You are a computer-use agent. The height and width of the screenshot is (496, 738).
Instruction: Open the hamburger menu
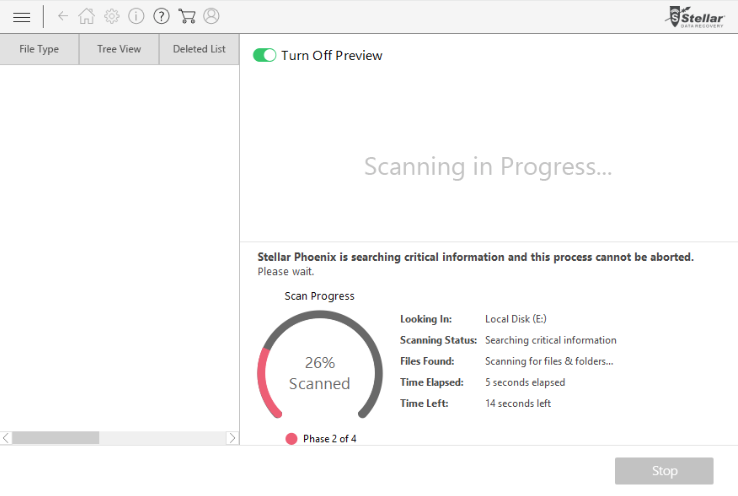pyautogui.click(x=21, y=17)
